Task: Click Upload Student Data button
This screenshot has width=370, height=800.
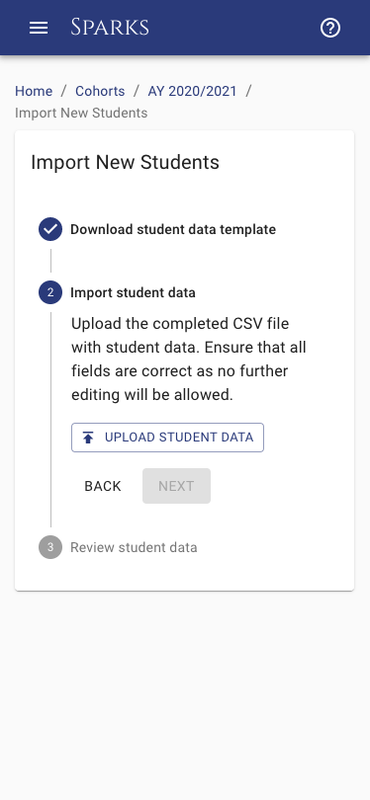Action: [x=167, y=437]
